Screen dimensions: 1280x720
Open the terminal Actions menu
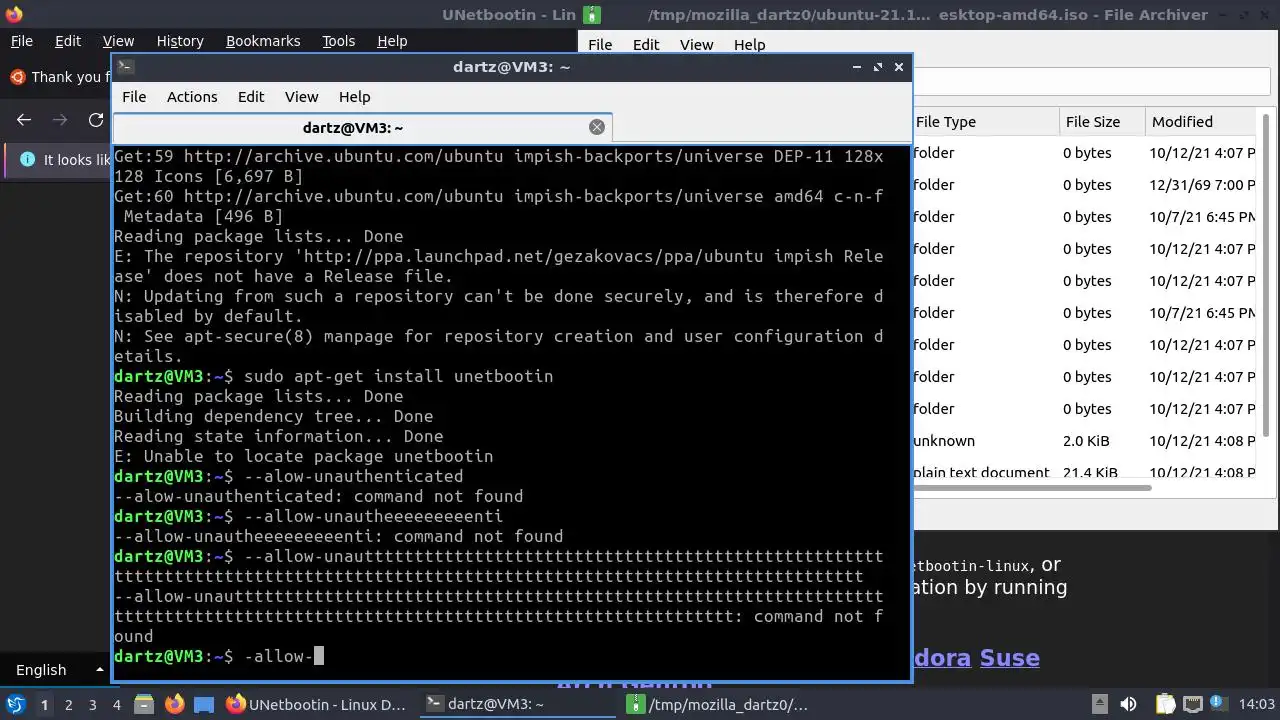click(x=192, y=97)
